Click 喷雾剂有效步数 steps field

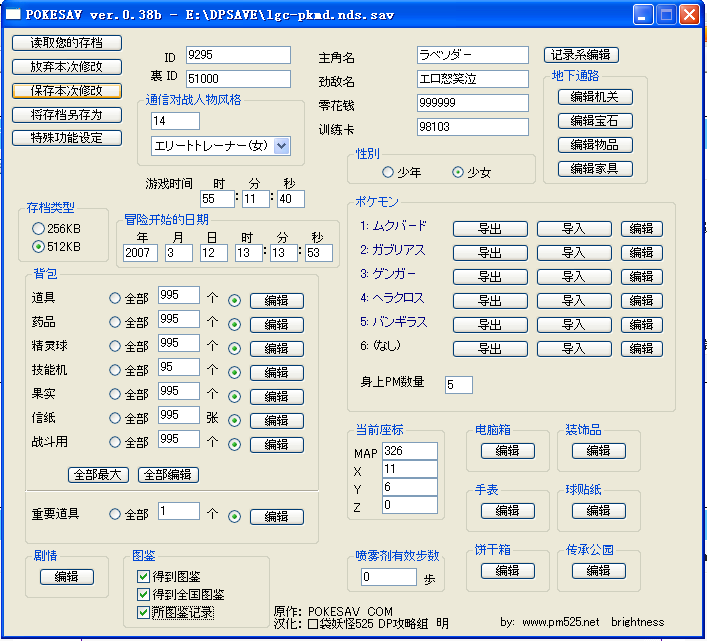389,577
